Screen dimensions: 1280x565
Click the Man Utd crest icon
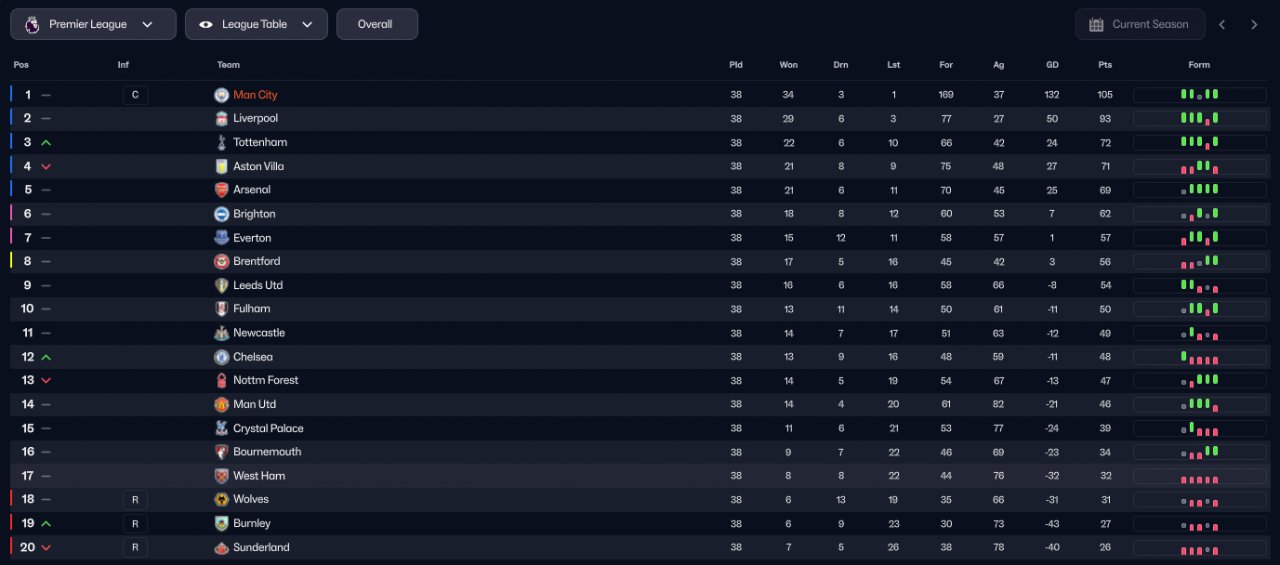click(x=221, y=404)
